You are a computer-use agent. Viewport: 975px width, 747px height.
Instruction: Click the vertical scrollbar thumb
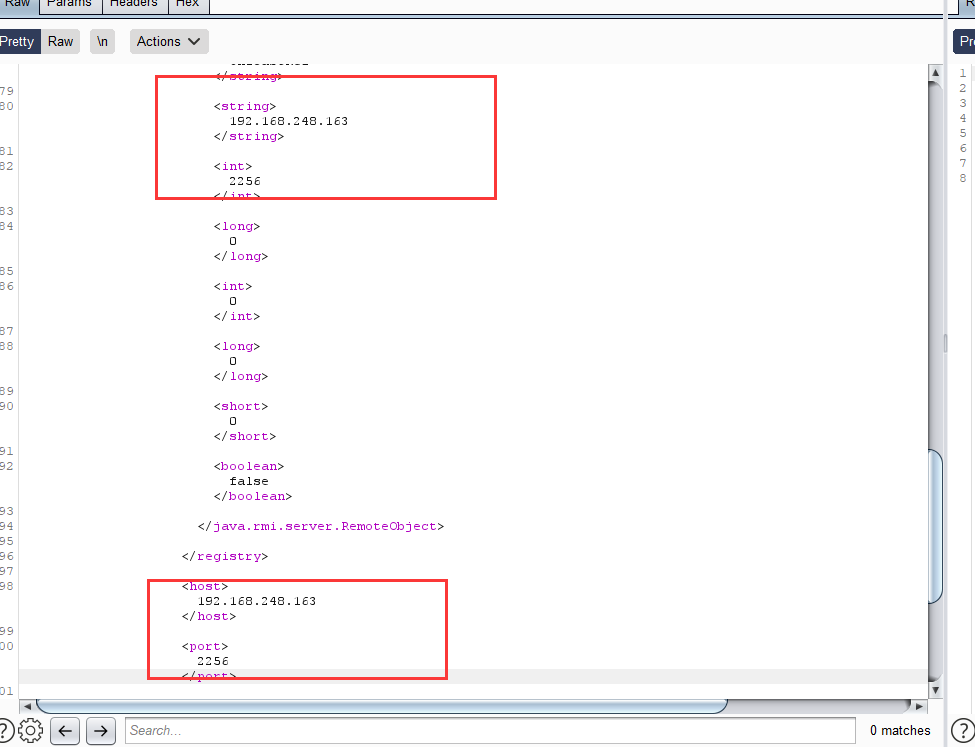click(935, 526)
